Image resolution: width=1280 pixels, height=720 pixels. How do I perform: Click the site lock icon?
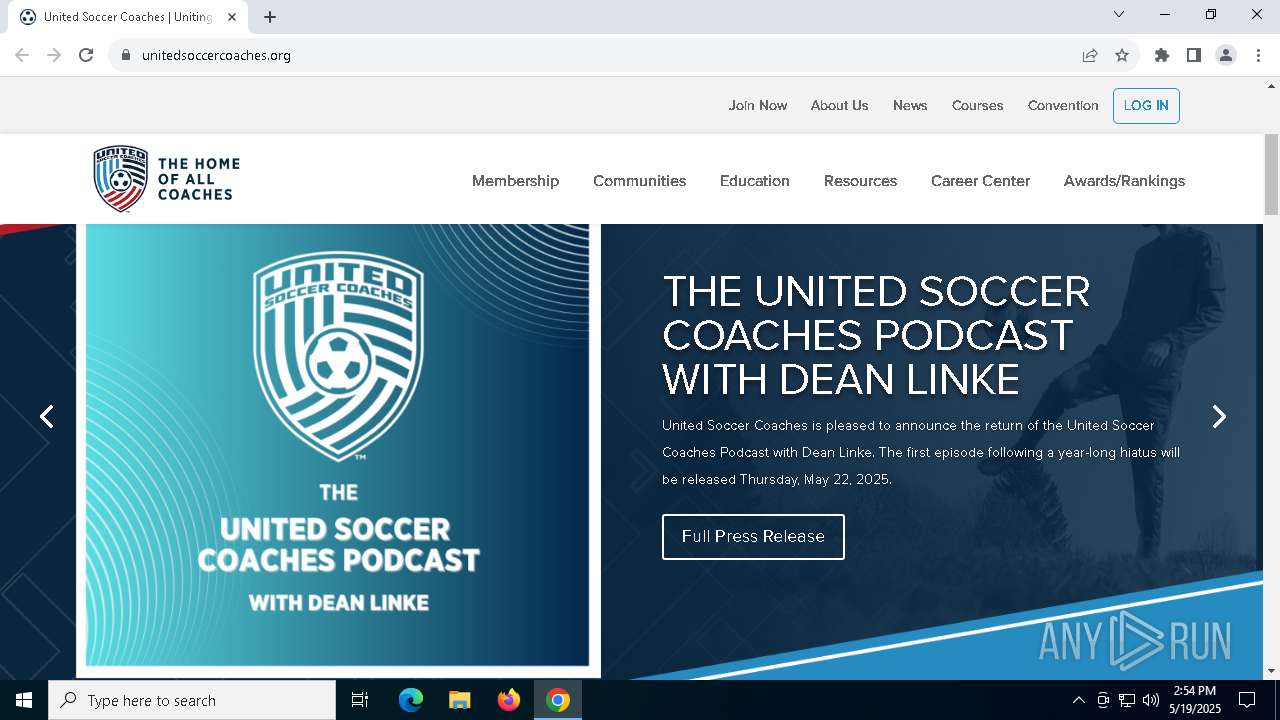126,55
